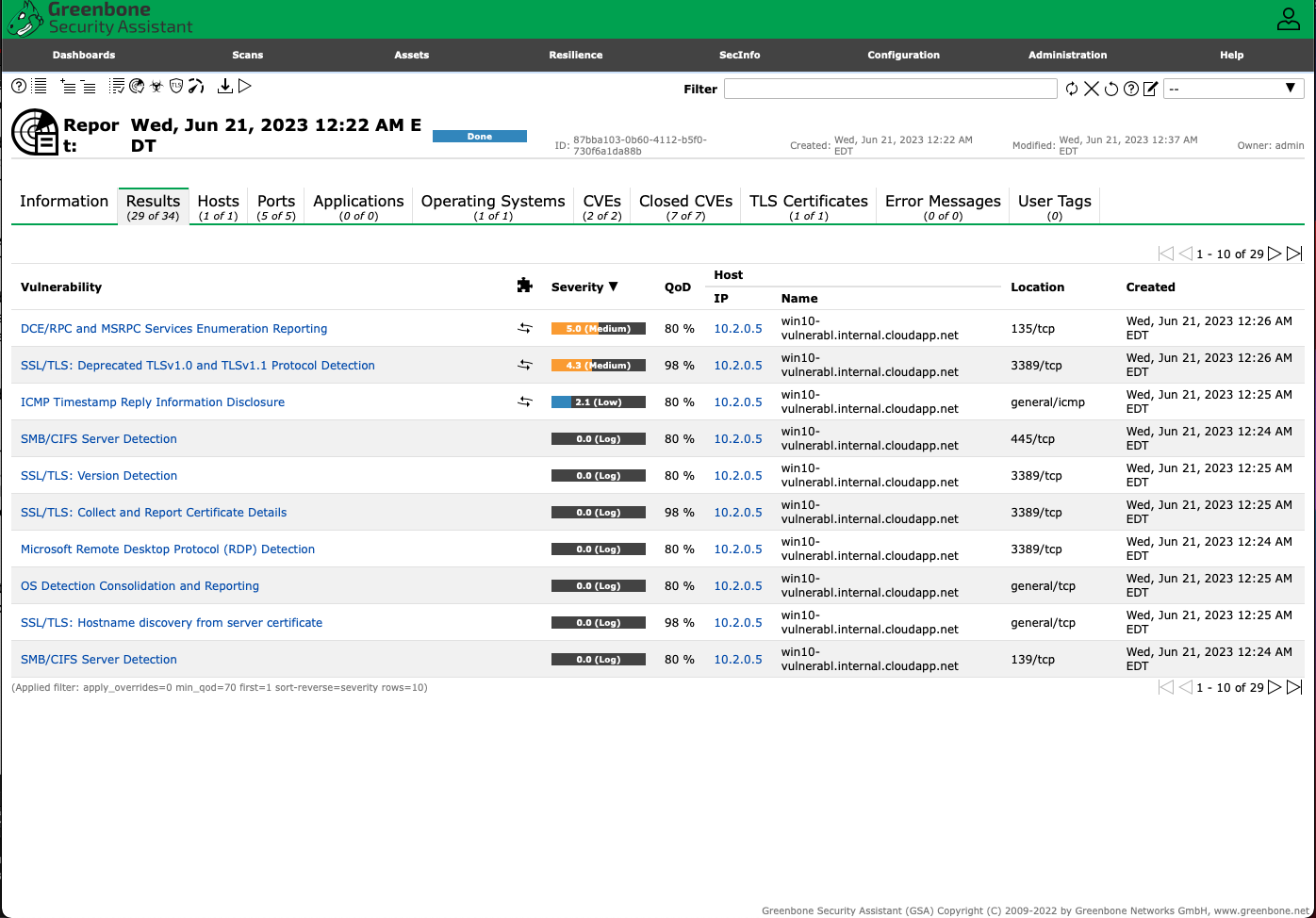Switch to the TLS Certificates tab
This screenshot has height=918, width=1316.
point(809,205)
